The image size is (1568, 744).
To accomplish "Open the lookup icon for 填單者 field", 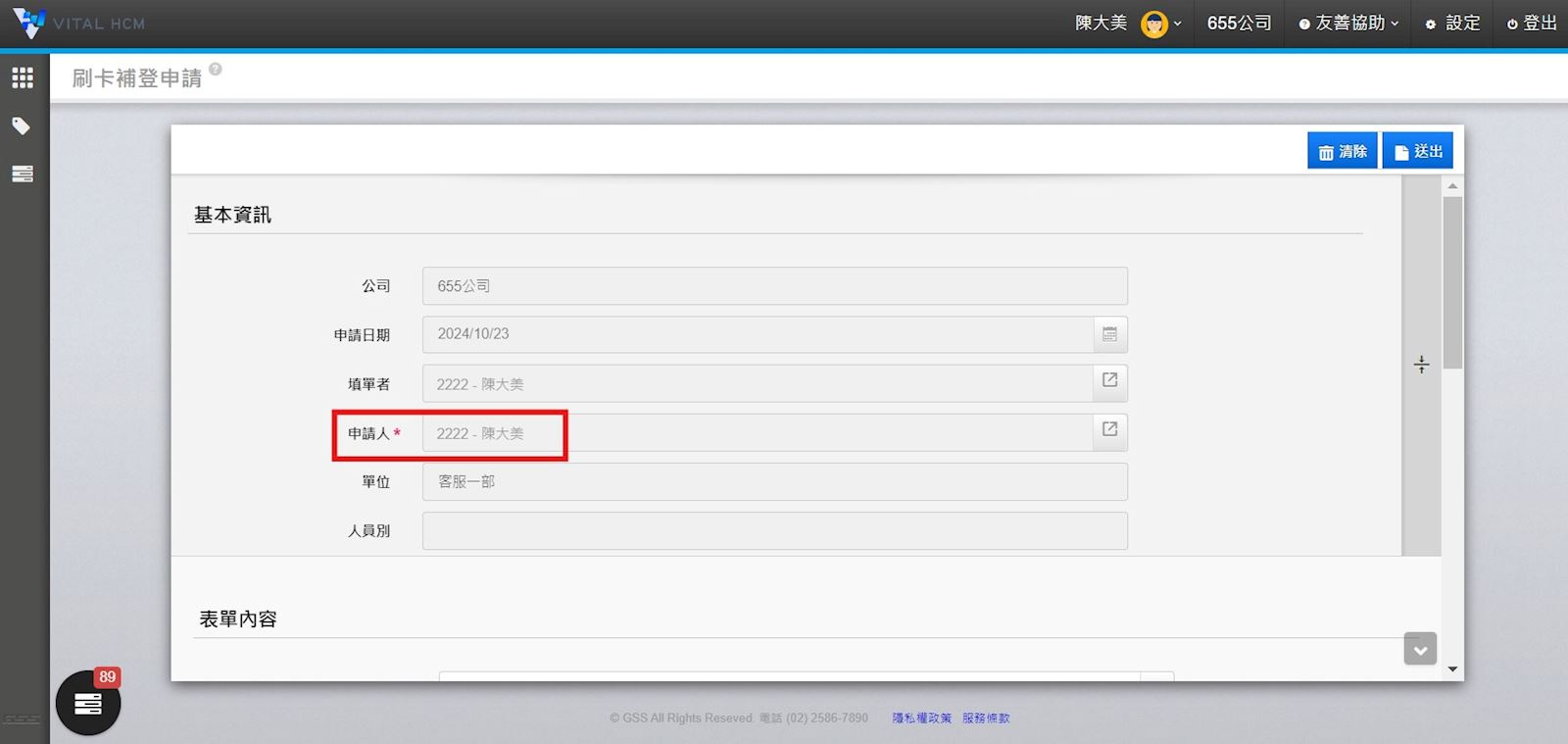I will (1109, 381).
